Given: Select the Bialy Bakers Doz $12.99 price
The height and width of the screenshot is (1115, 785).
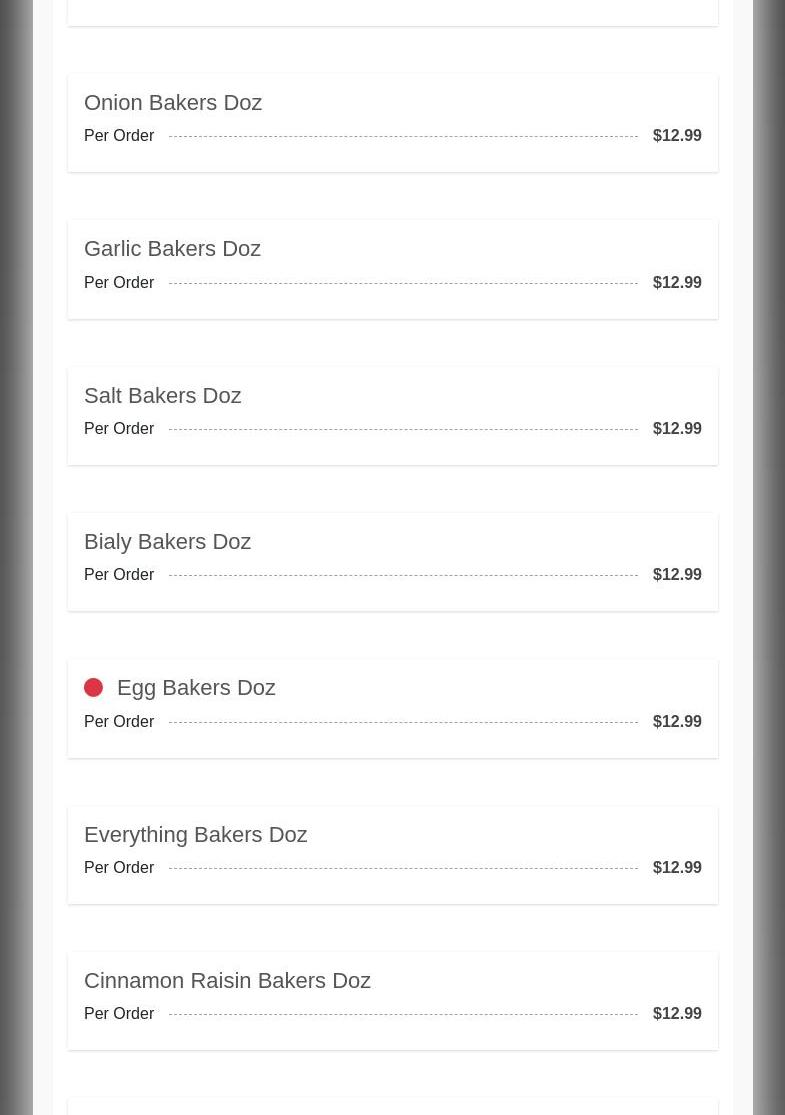Looking at the screenshot, I should point(677,575).
